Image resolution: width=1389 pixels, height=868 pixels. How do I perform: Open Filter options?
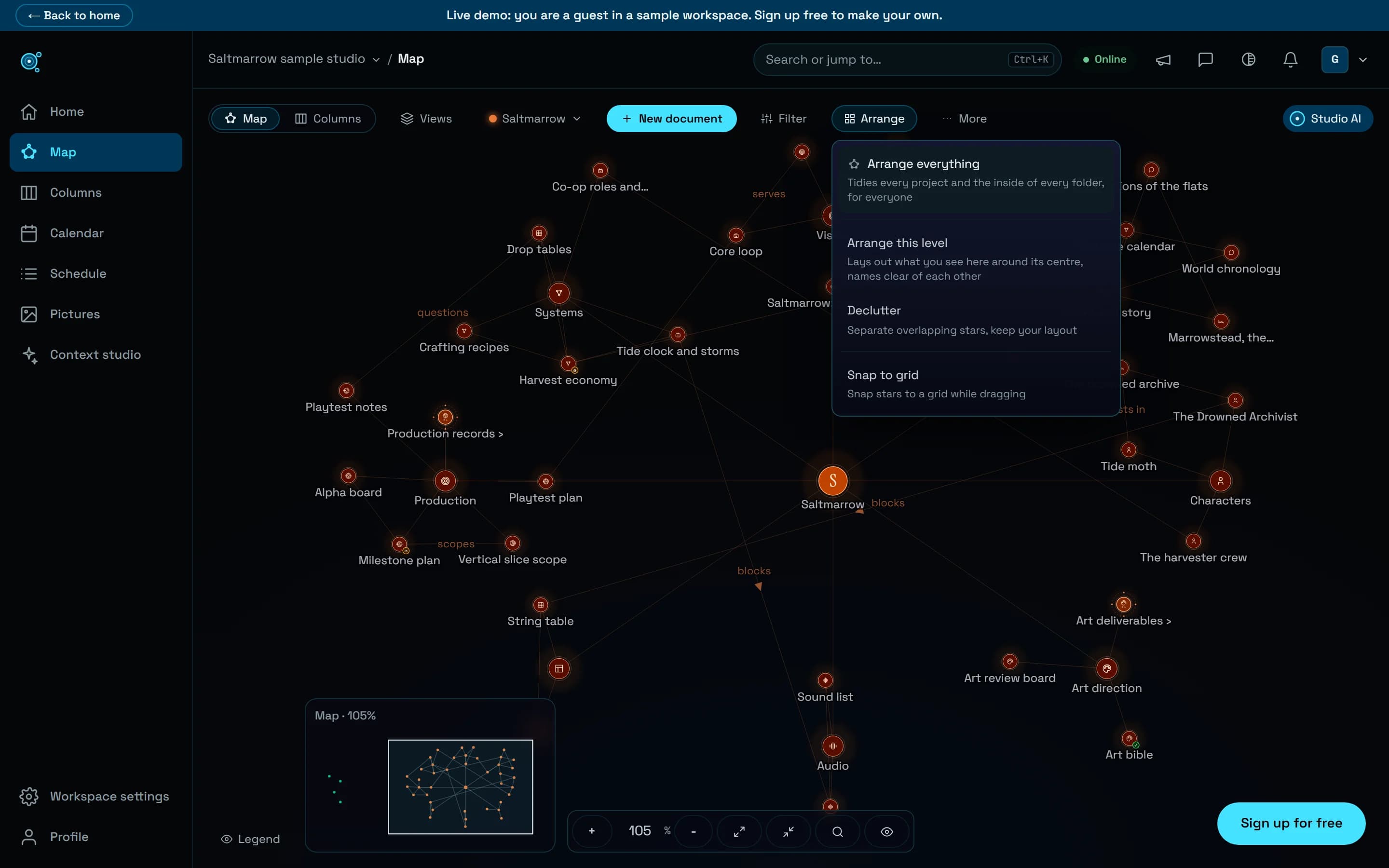[x=783, y=119]
